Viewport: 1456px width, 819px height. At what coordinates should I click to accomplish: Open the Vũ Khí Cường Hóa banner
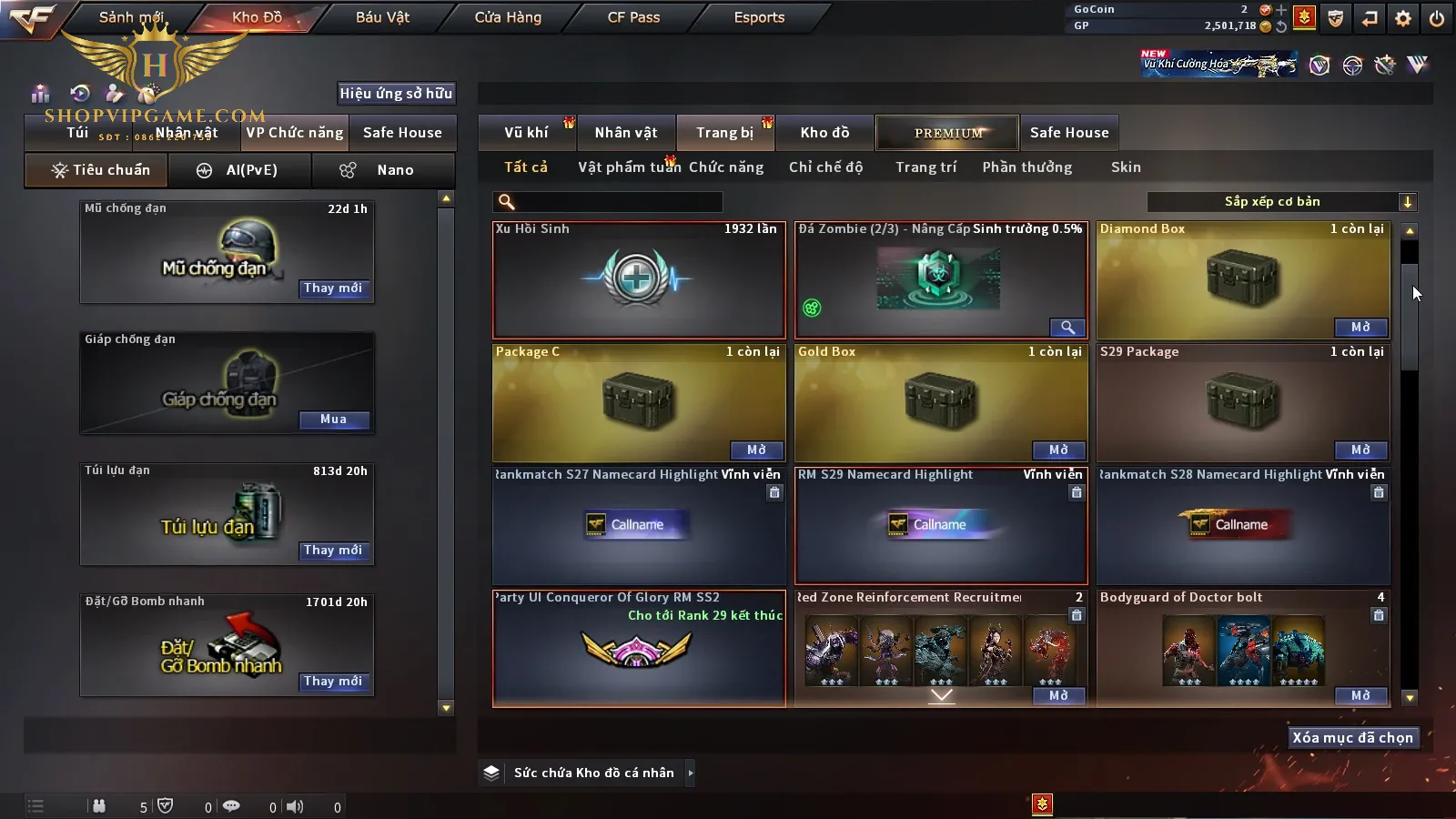[1219, 64]
